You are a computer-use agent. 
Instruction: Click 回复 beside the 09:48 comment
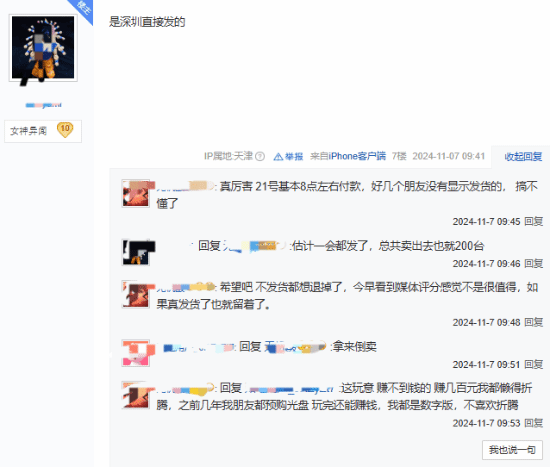click(534, 322)
